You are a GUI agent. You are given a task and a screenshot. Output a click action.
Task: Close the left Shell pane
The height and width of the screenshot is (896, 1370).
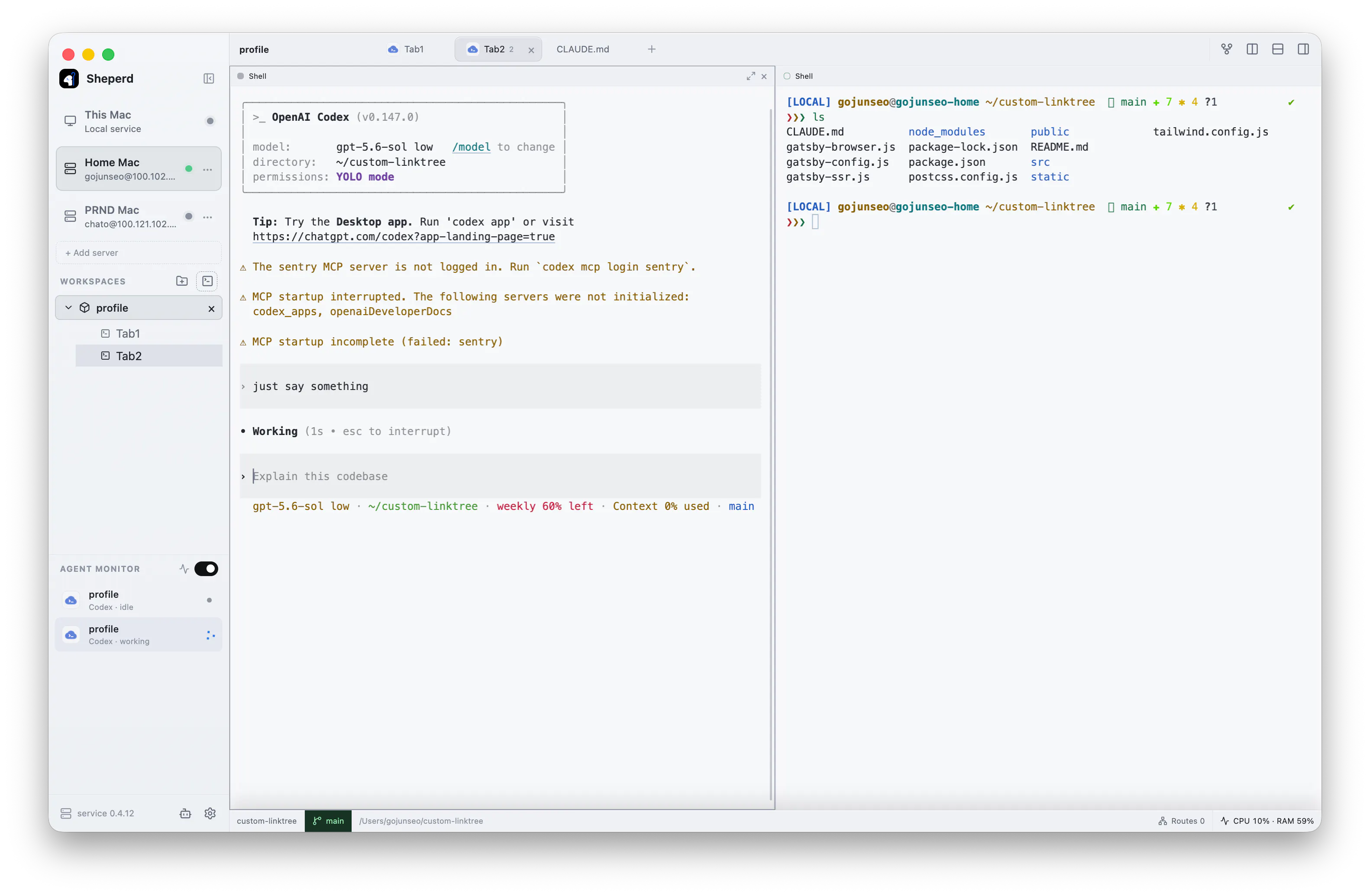(764, 77)
